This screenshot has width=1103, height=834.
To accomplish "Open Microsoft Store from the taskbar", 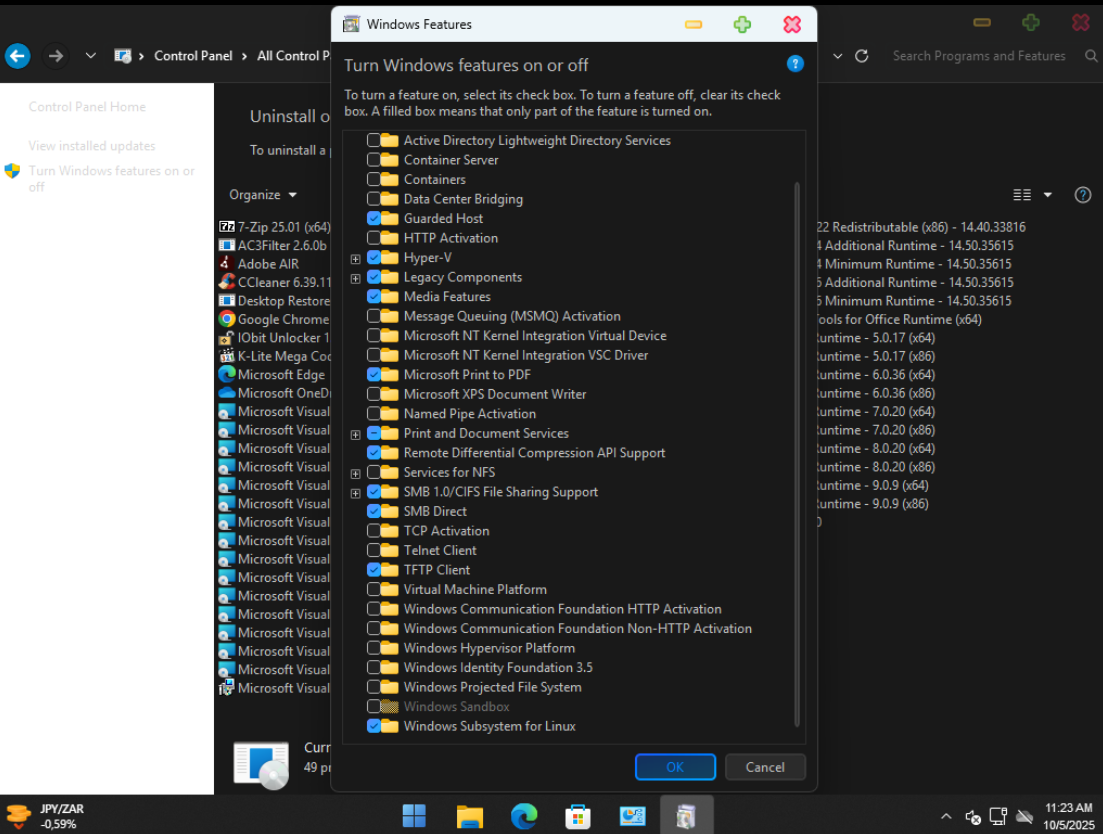I will 578,816.
